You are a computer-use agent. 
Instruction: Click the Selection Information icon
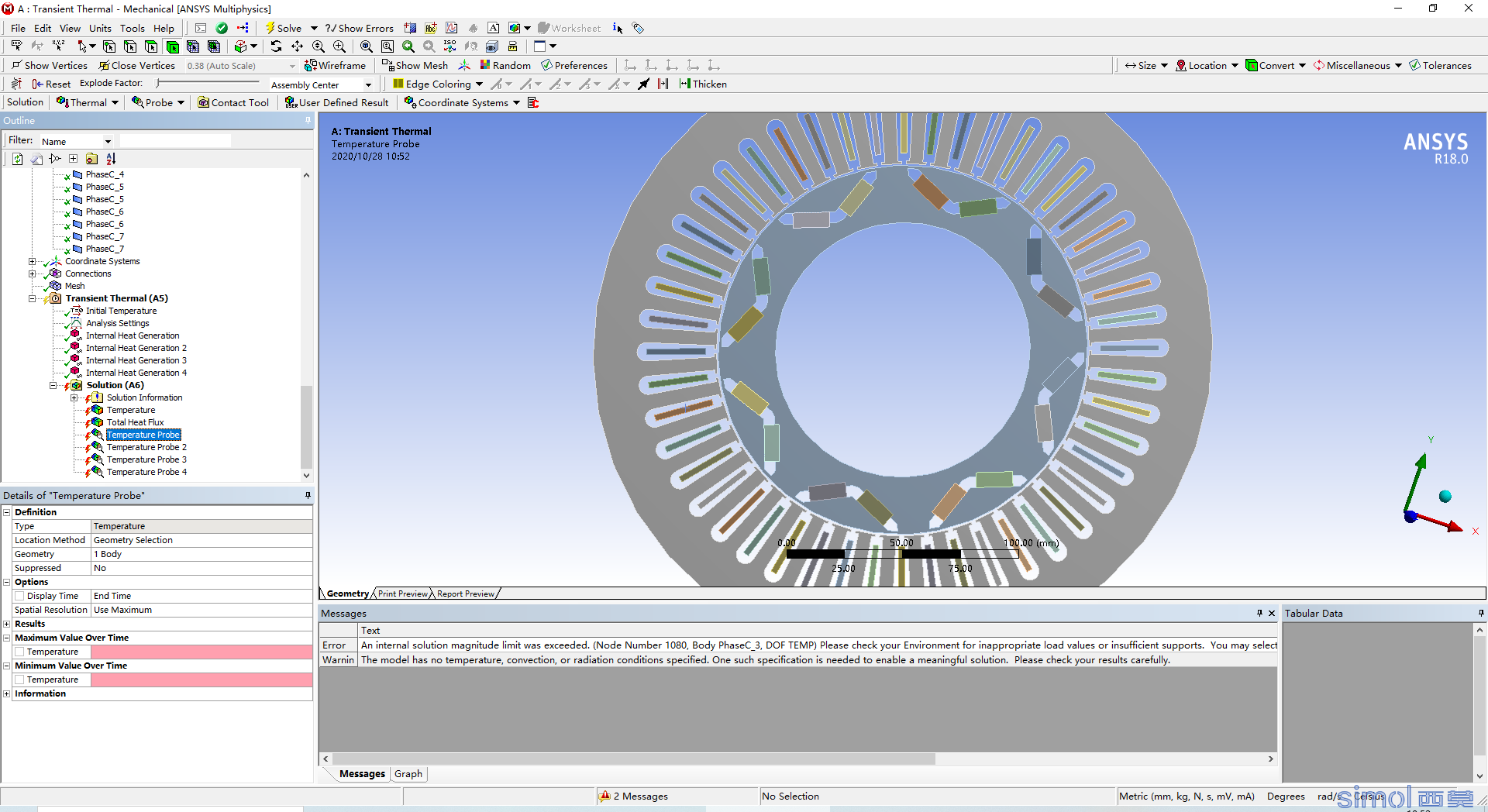[618, 28]
